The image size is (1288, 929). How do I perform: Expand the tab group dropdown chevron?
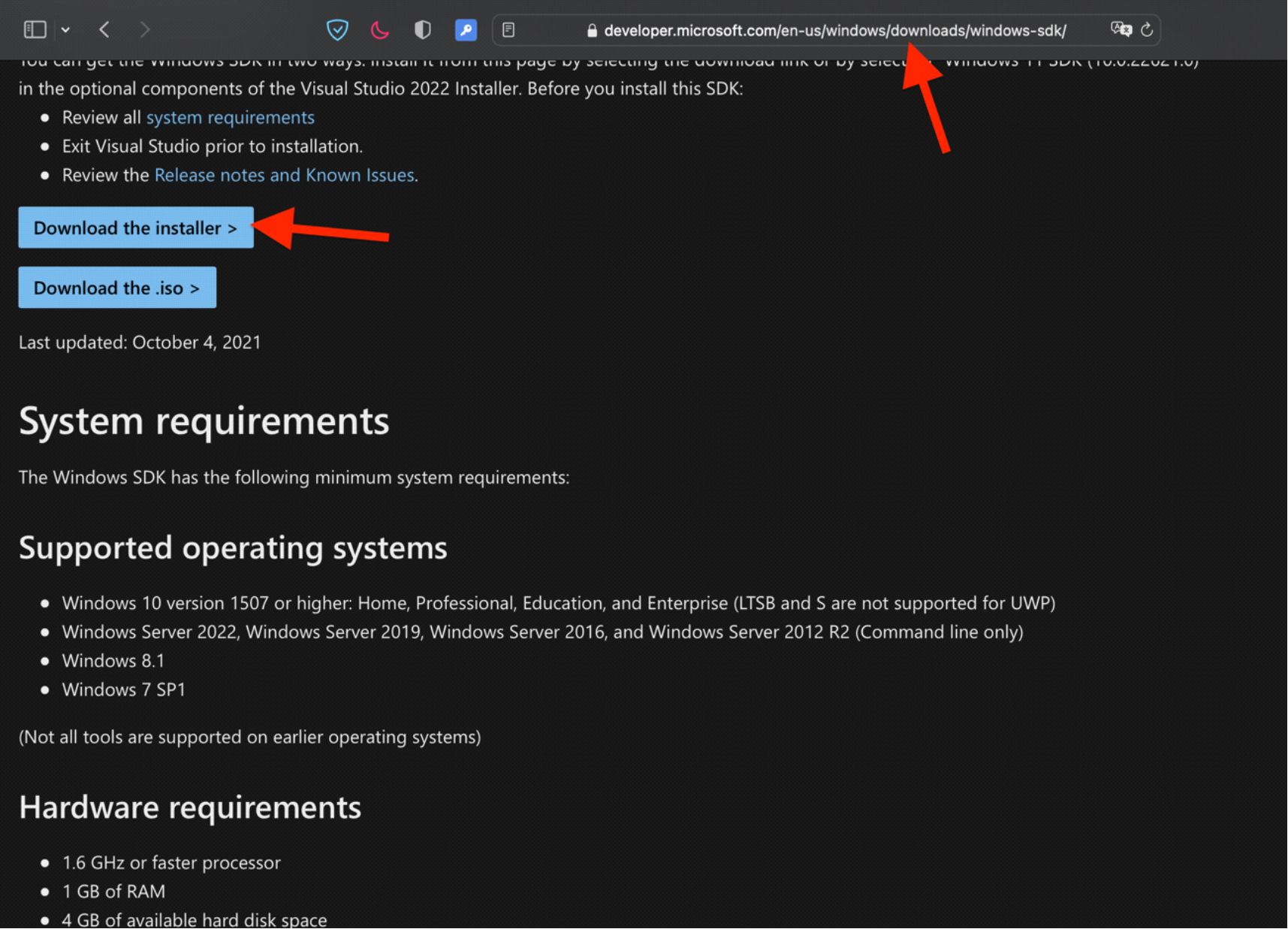[66, 30]
